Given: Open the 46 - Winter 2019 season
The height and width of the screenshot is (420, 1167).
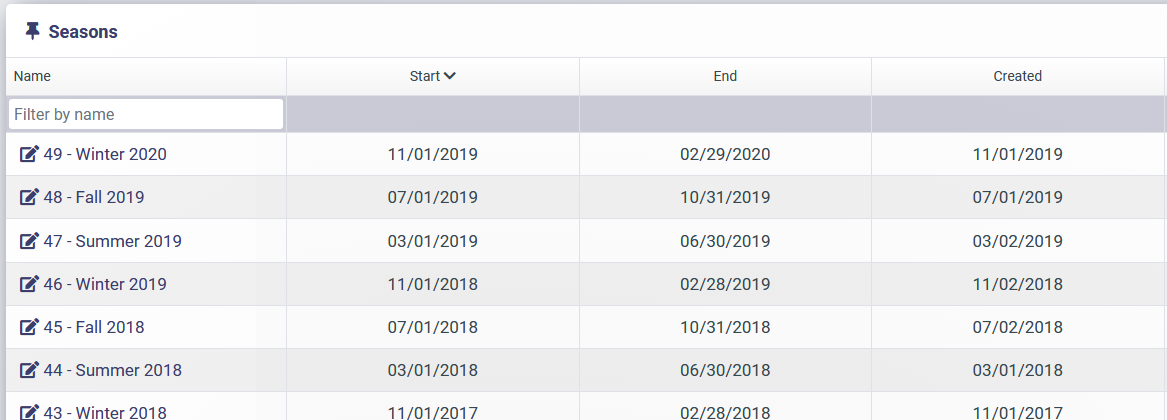Looking at the screenshot, I should click(x=105, y=284).
